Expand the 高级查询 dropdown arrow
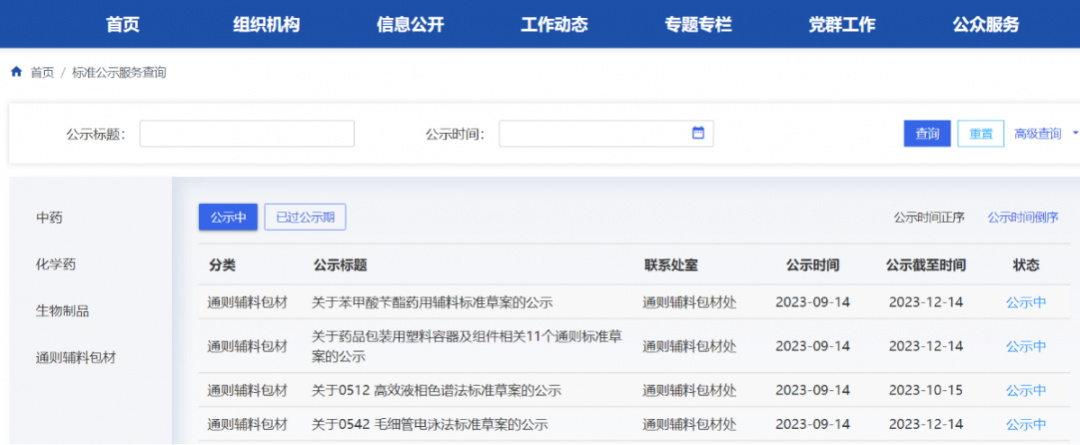Image resolution: width=1080 pixels, height=445 pixels. pos(1075,133)
